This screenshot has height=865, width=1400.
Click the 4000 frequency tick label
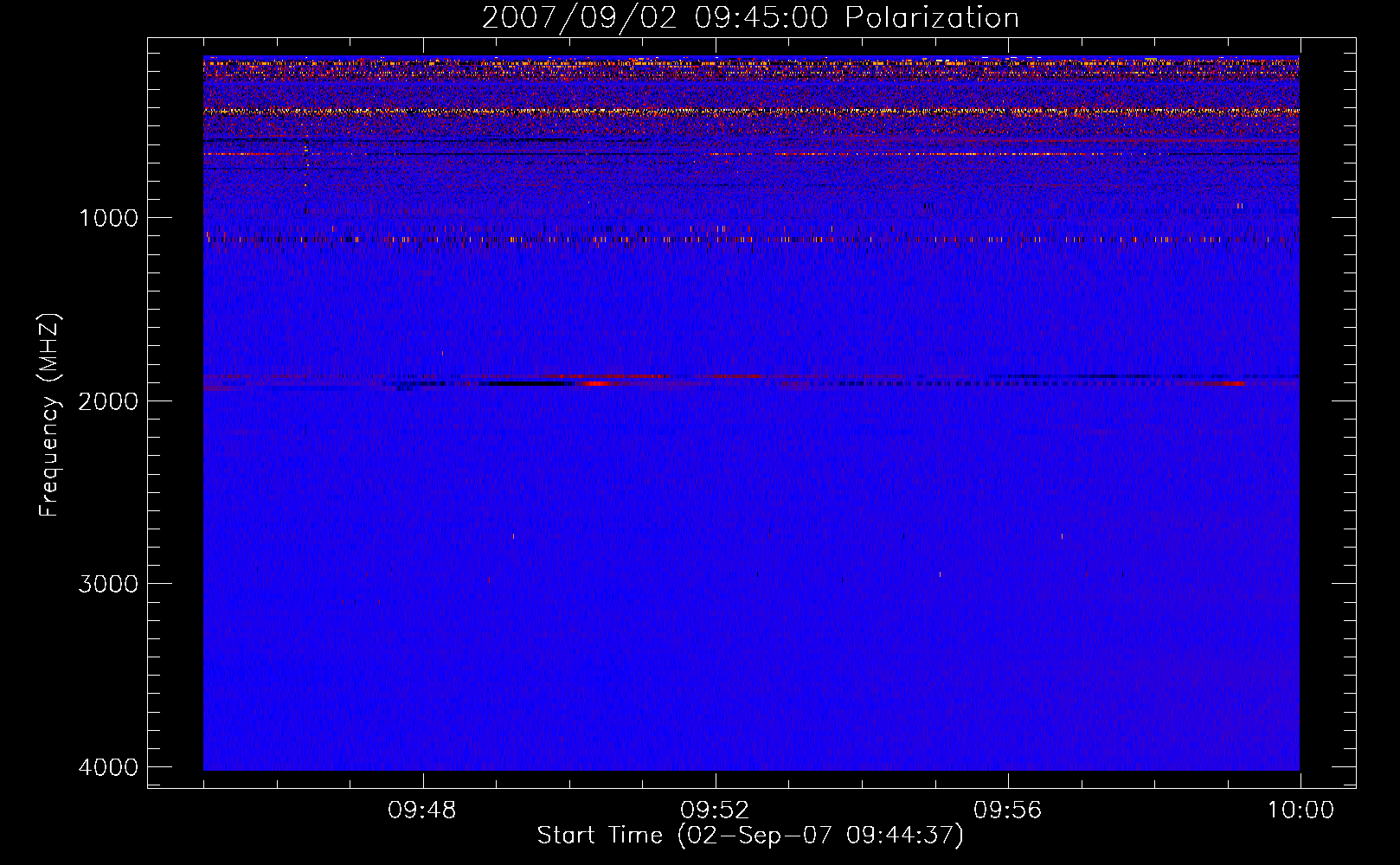108,766
